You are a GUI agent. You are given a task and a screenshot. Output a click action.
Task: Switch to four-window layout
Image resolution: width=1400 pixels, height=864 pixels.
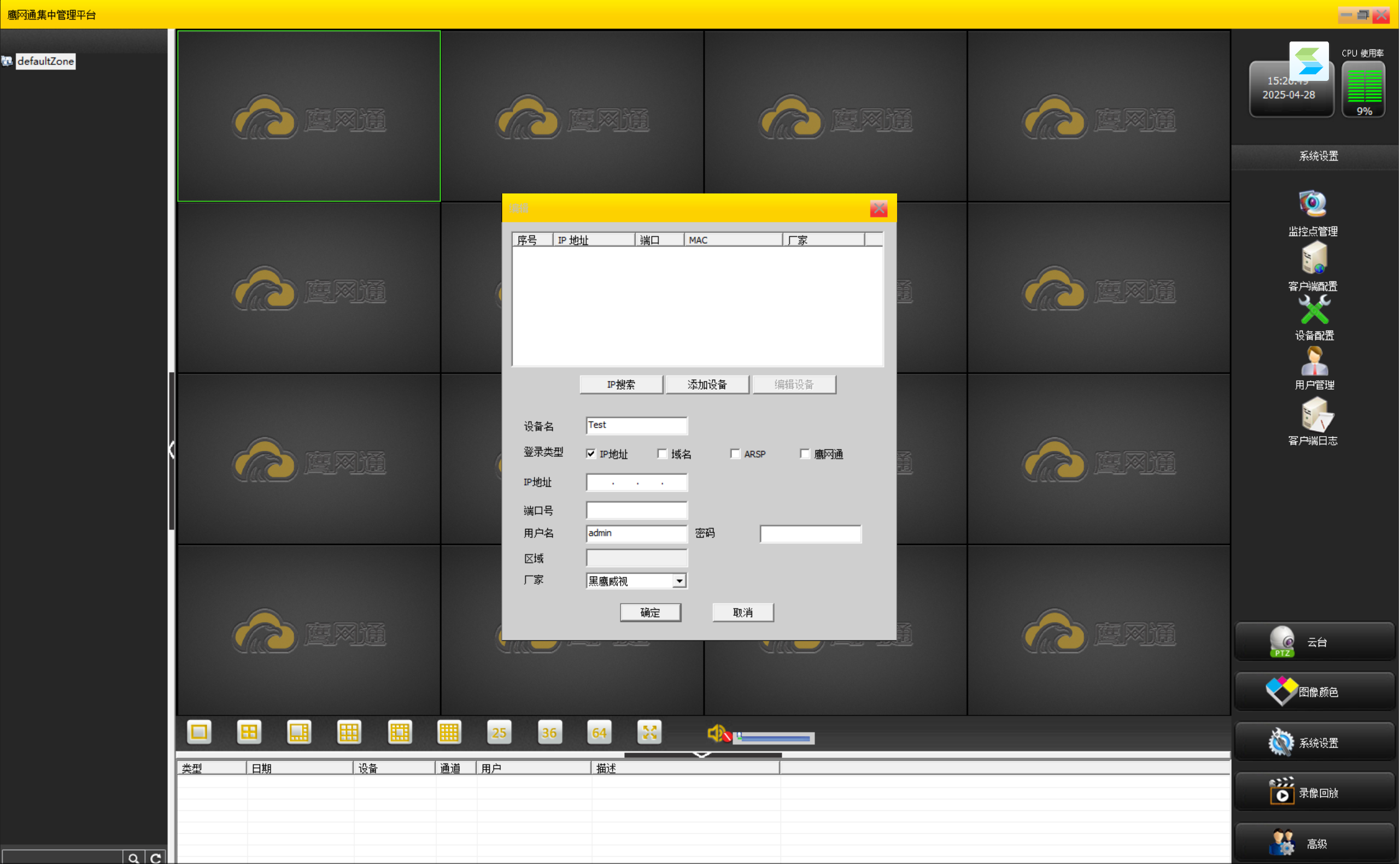coord(249,732)
